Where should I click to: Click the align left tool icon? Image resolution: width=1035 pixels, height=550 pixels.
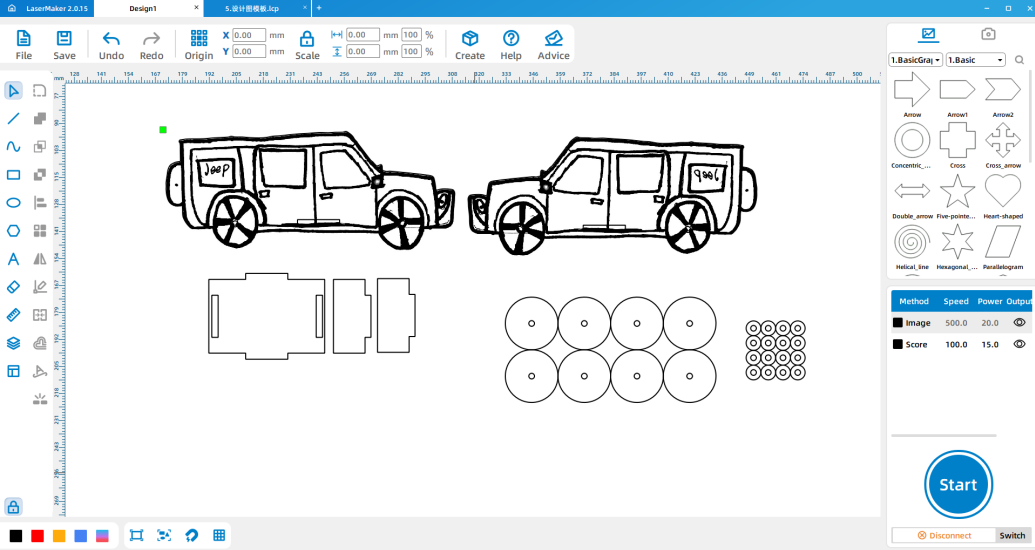pyautogui.click(x=40, y=203)
